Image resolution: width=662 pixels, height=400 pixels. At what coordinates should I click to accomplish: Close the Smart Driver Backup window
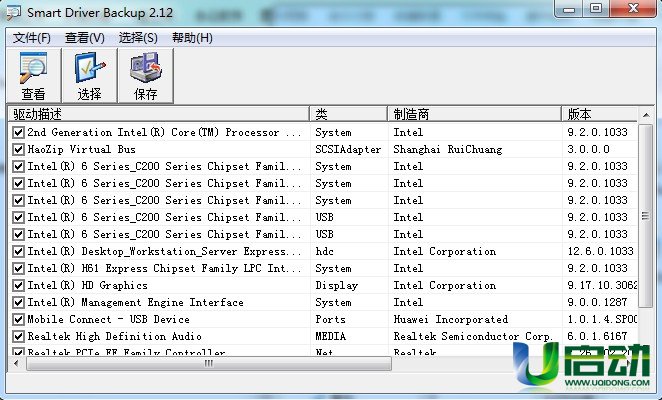click(x=632, y=8)
